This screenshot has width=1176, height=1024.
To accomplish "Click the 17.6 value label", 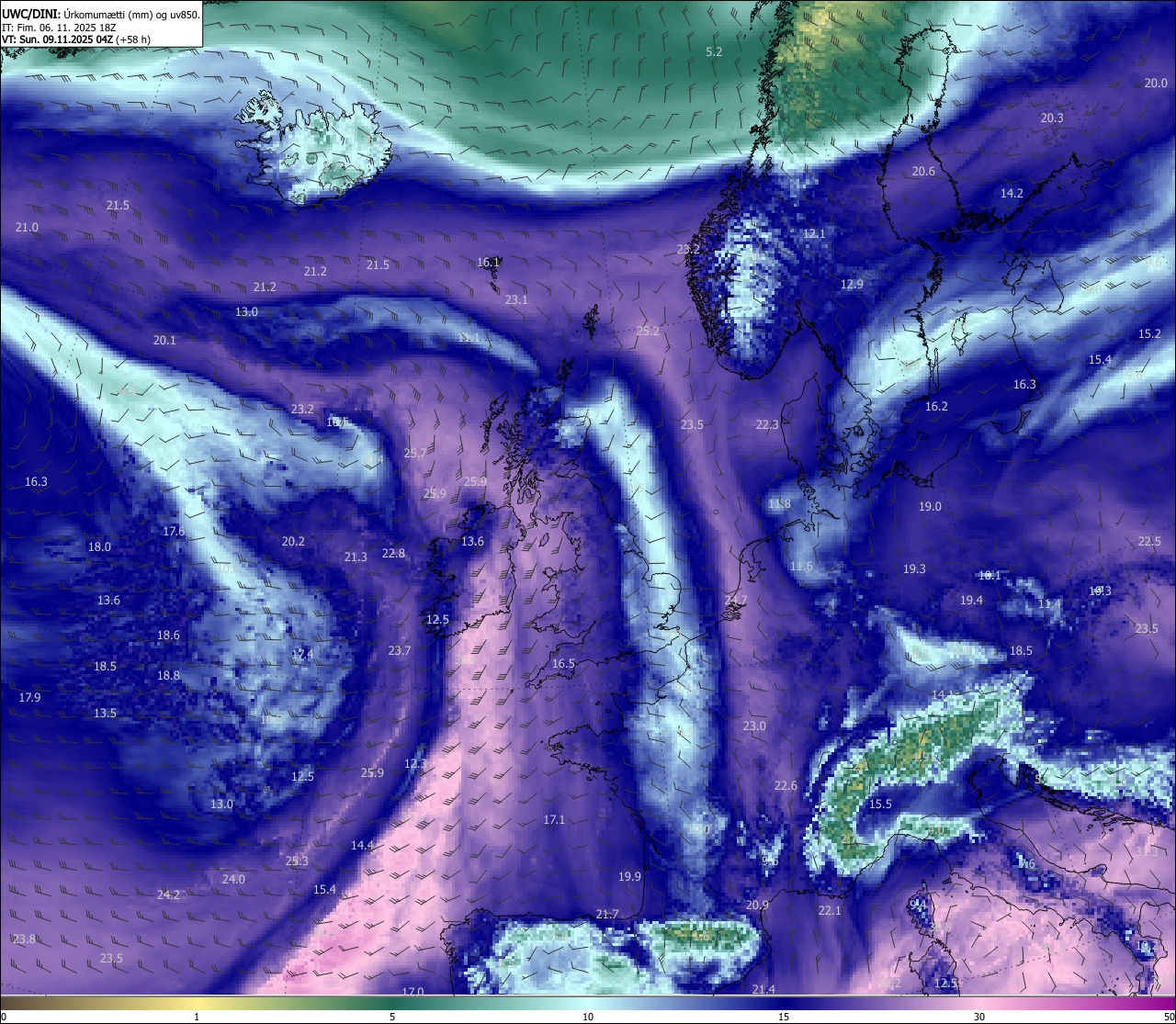I will pos(174,532).
